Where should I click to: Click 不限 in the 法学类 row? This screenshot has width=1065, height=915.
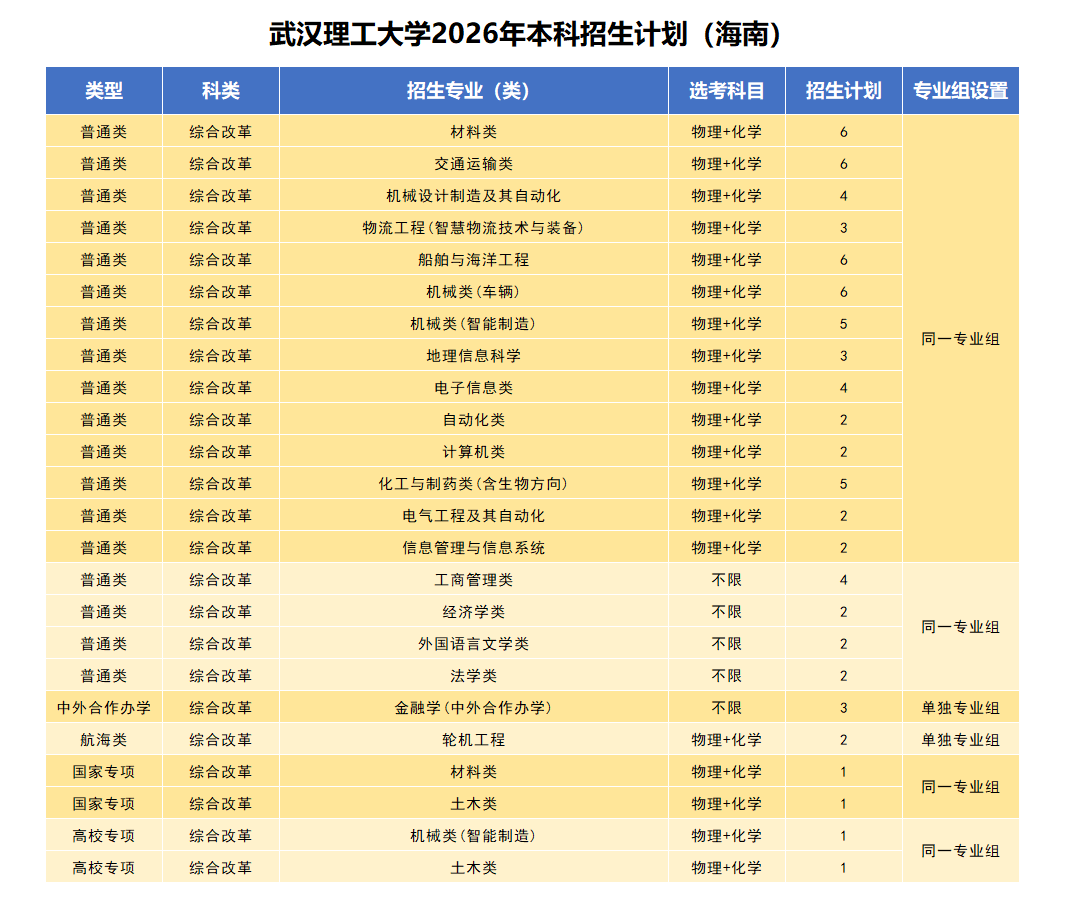click(727, 675)
